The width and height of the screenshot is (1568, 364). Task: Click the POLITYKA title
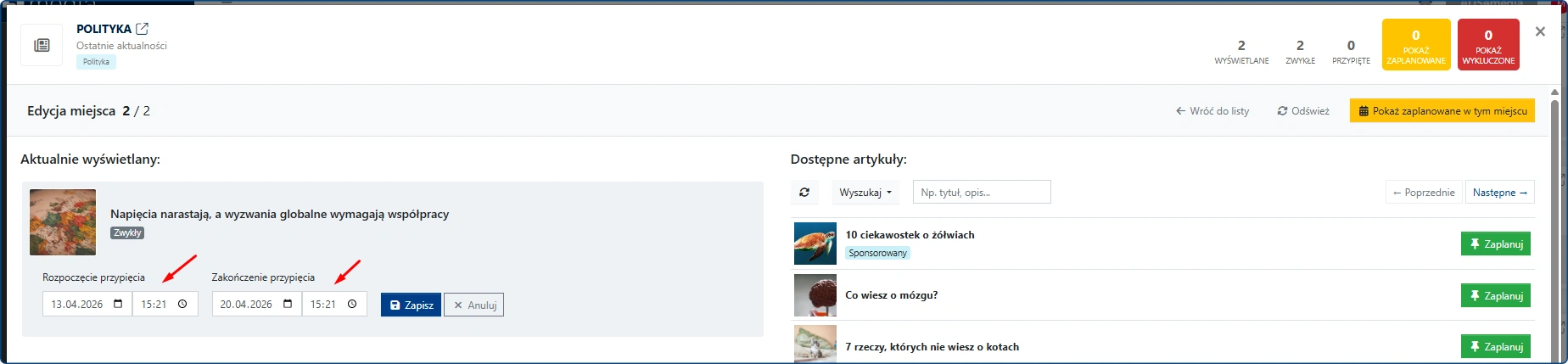pos(104,29)
